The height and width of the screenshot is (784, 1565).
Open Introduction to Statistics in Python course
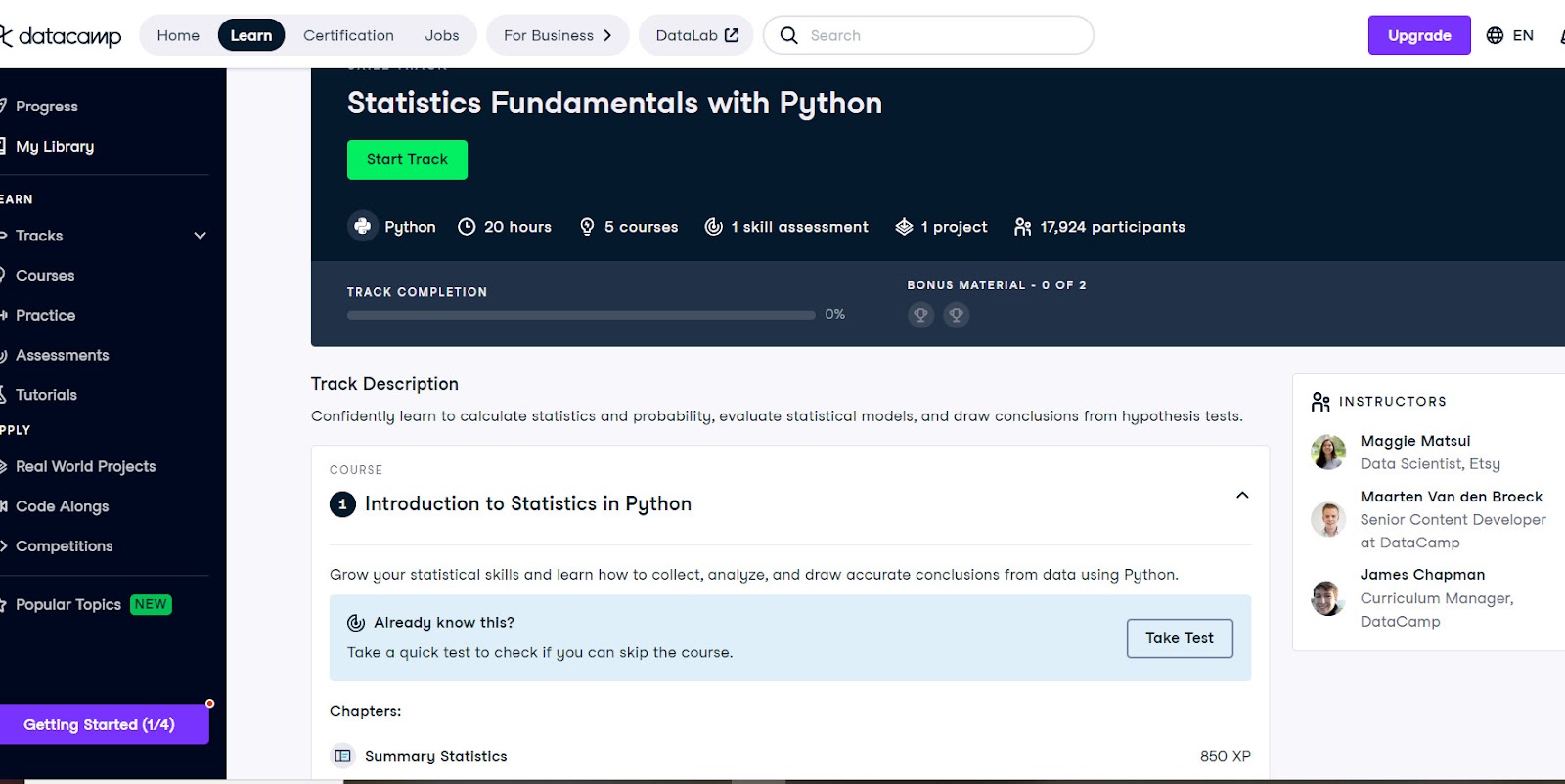(x=528, y=503)
